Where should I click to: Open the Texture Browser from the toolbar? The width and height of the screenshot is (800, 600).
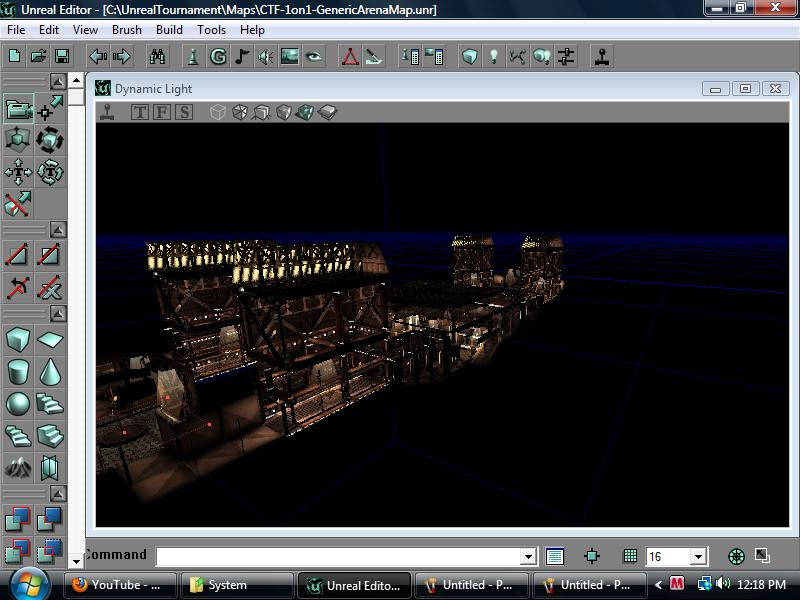point(292,57)
